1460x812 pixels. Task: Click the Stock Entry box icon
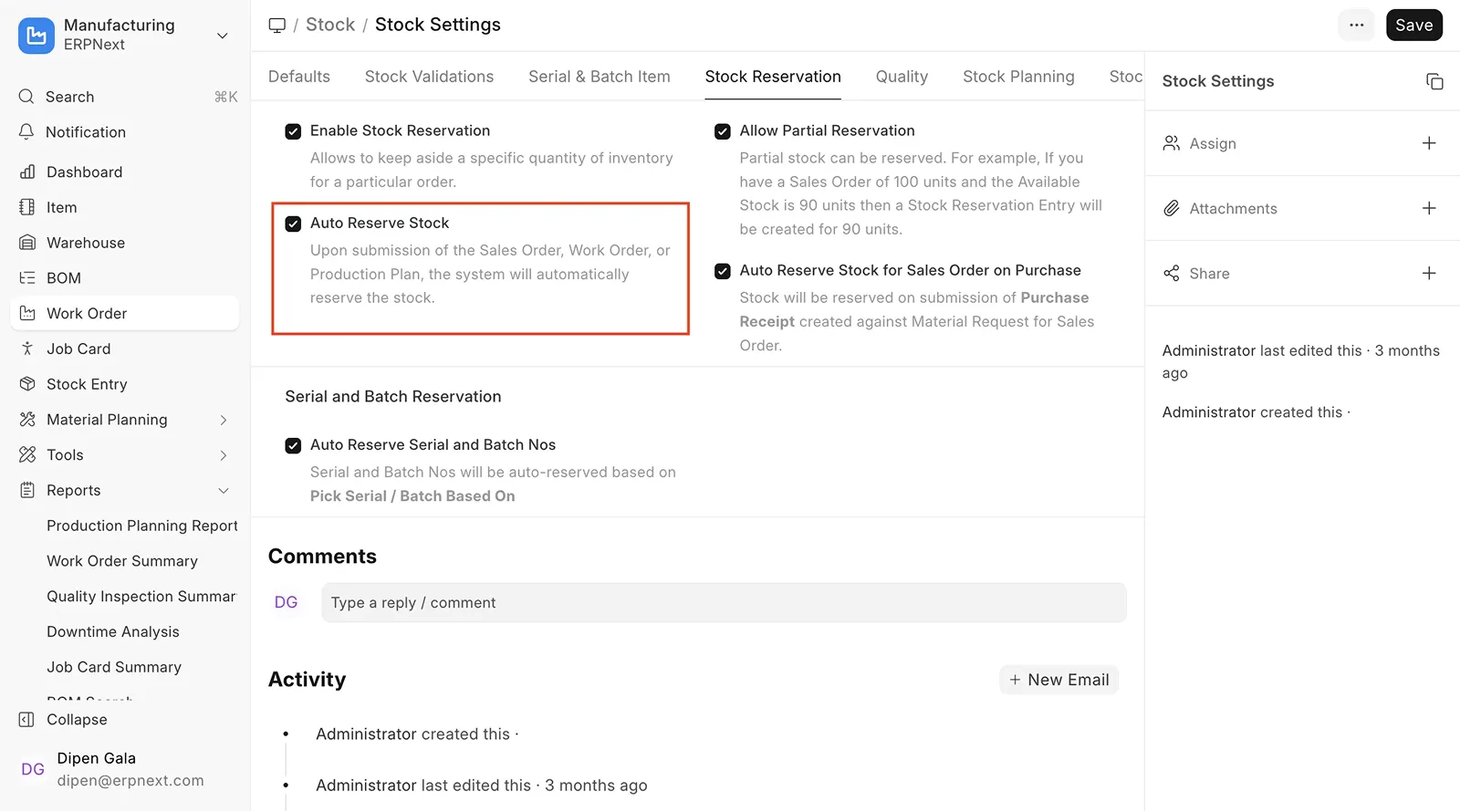[x=28, y=384]
